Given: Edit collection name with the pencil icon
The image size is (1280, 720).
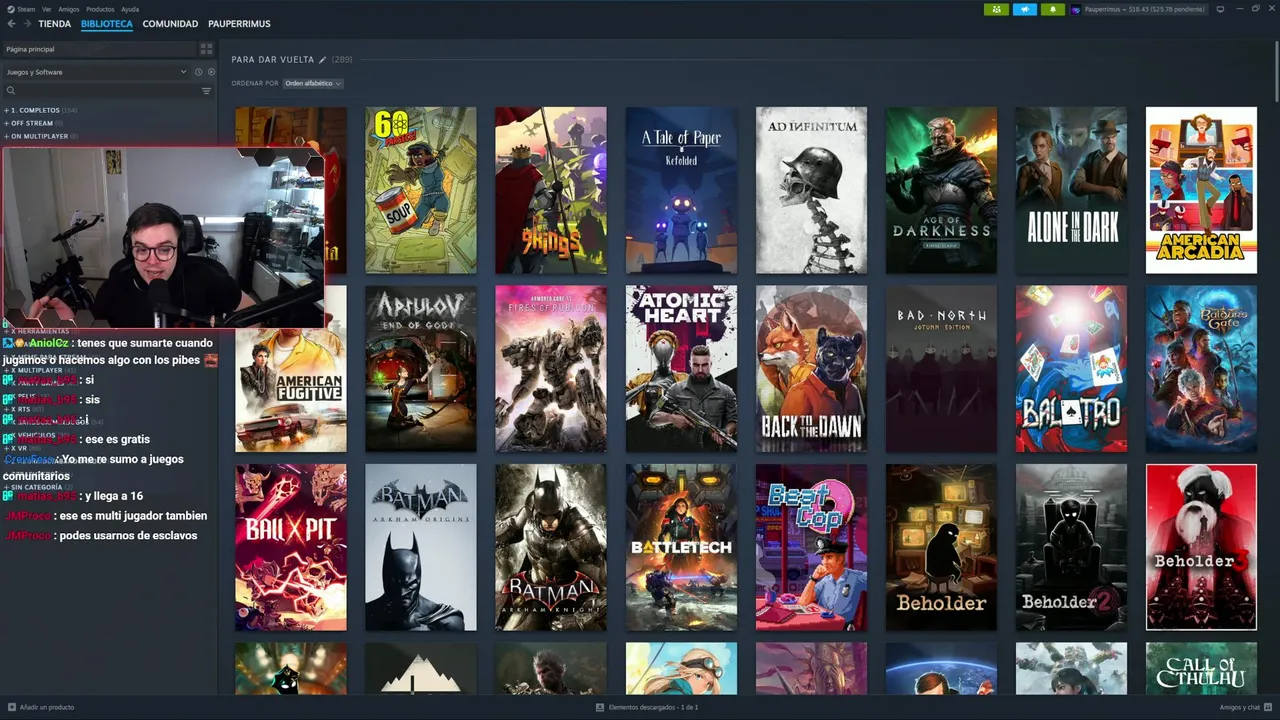Looking at the screenshot, I should click(322, 60).
